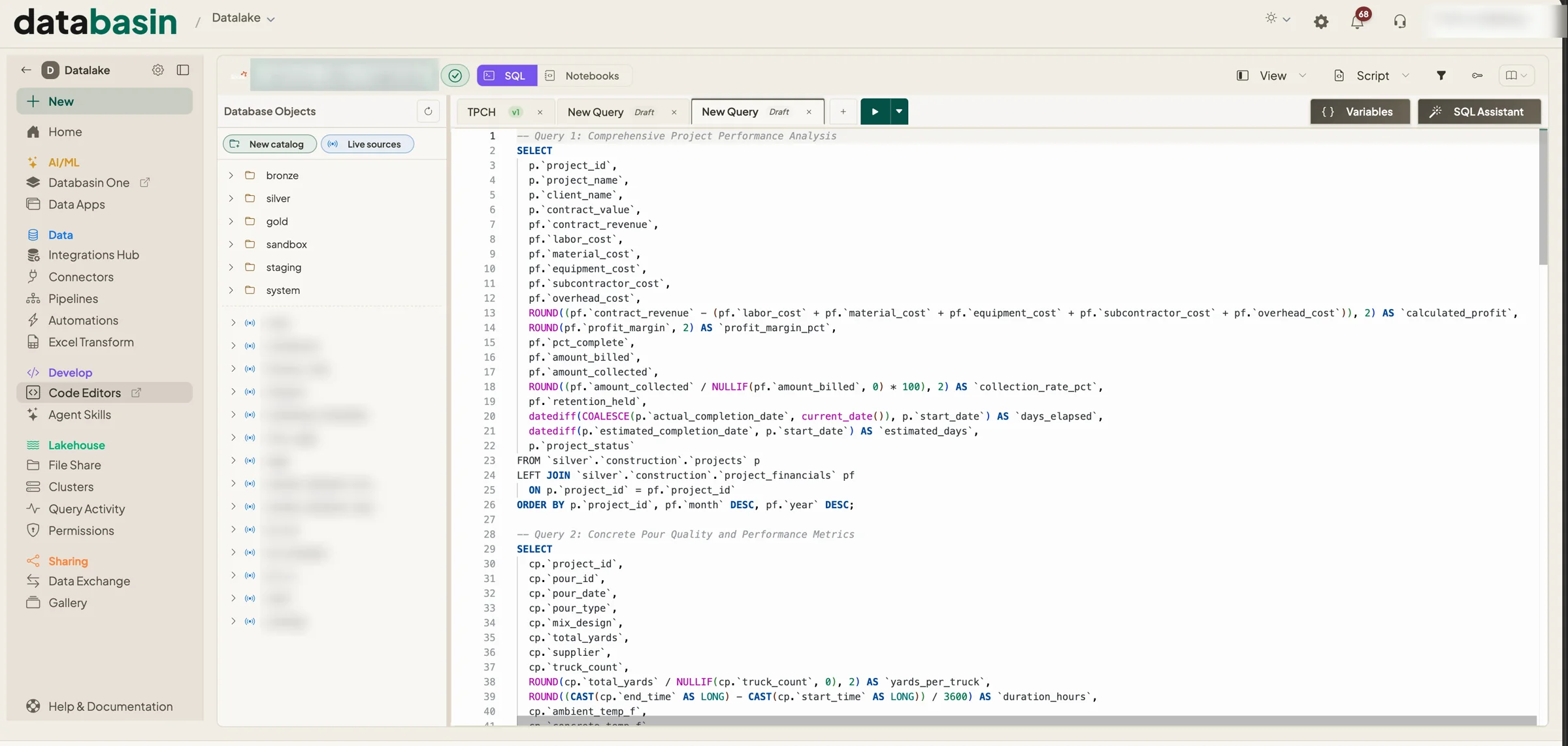Click the back arrow beside Datalake
This screenshot has width=1568, height=746.
26,70
